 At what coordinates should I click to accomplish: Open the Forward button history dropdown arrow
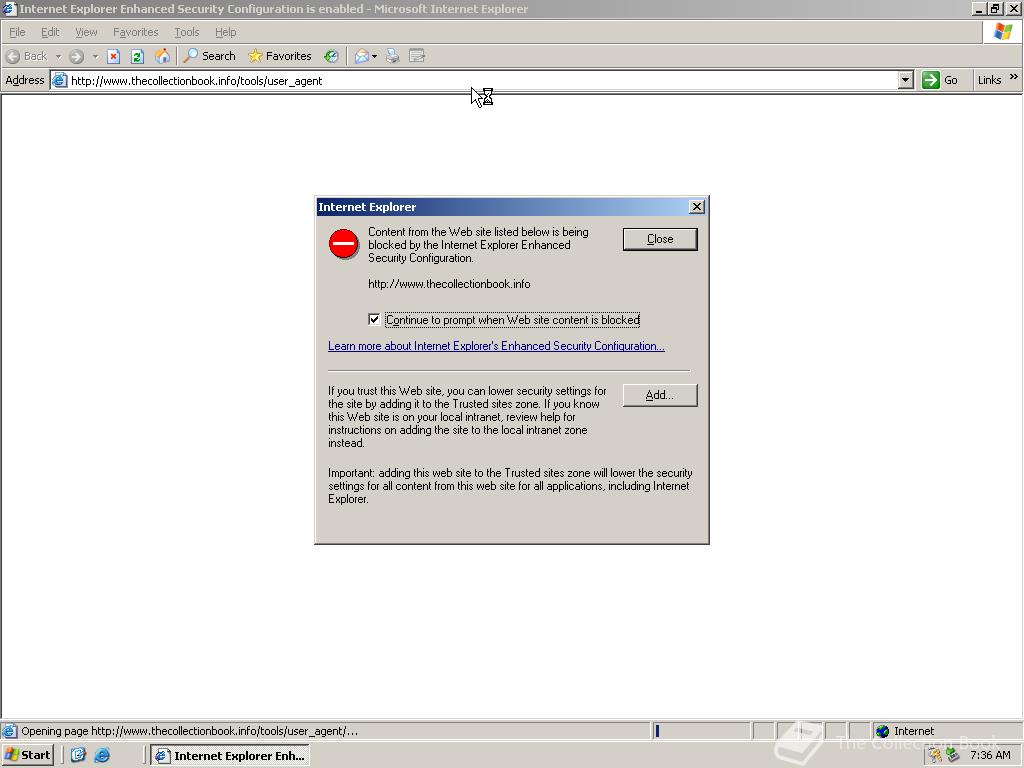pos(95,57)
